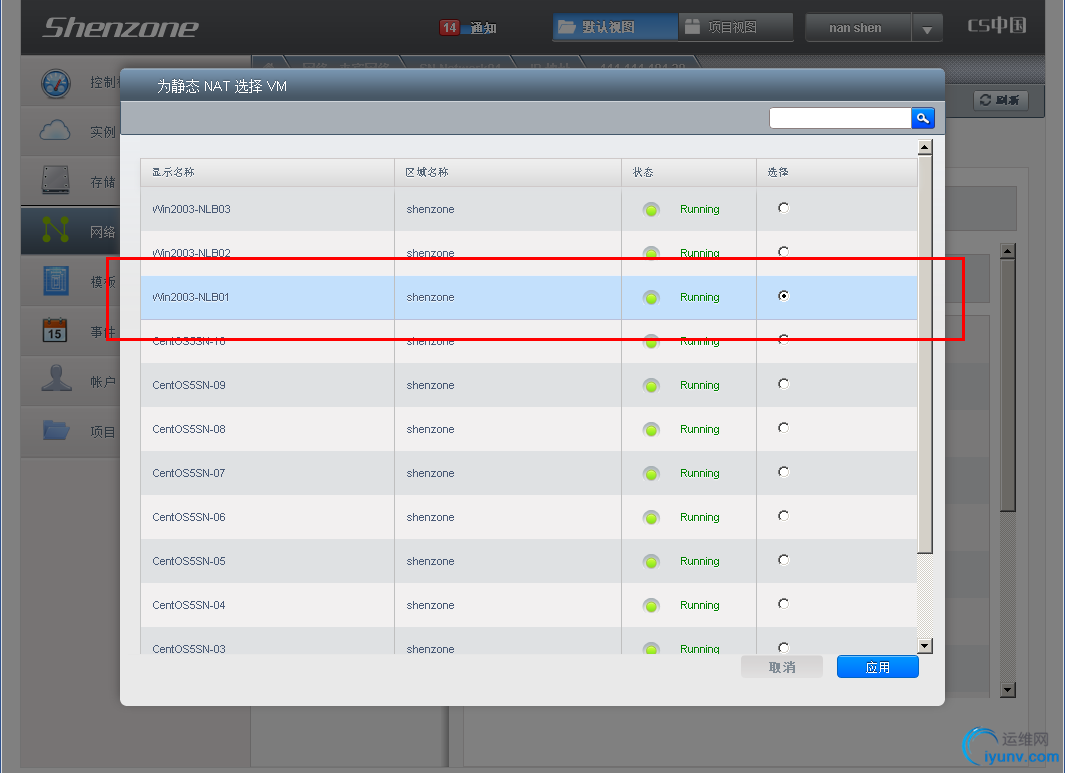Open the nan shen user dropdown arrow
This screenshot has width=1065, height=773.
pyautogui.click(x=926, y=29)
